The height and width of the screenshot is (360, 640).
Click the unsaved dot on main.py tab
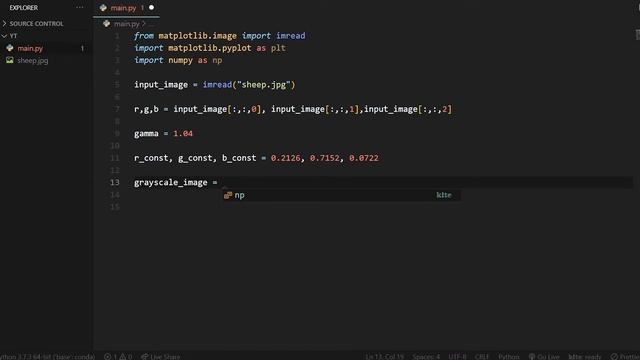(151, 8)
